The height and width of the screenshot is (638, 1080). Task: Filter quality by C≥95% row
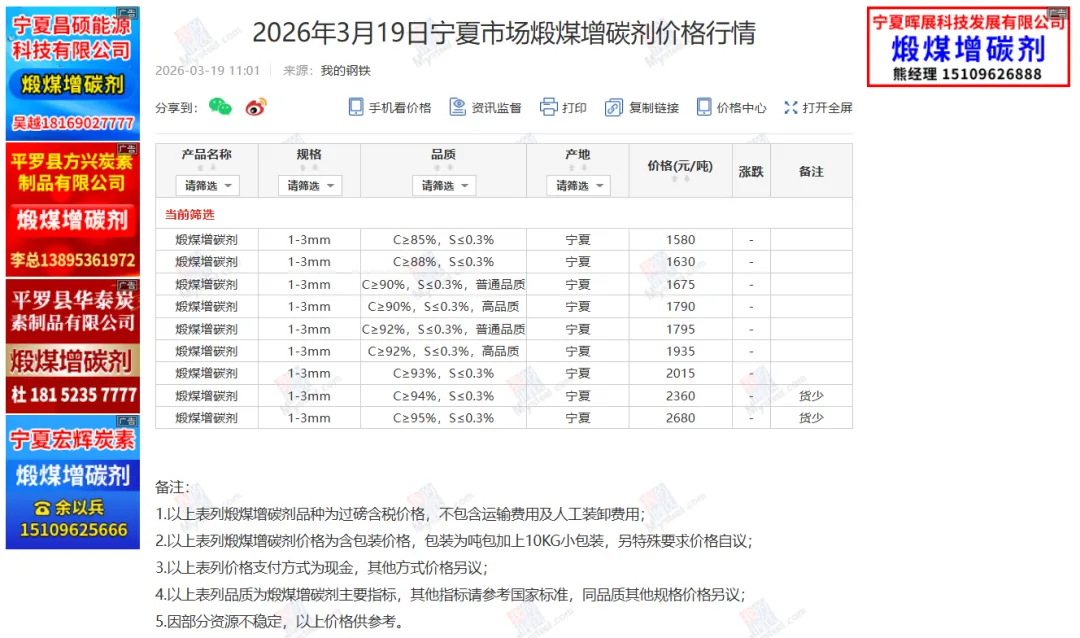[443, 418]
